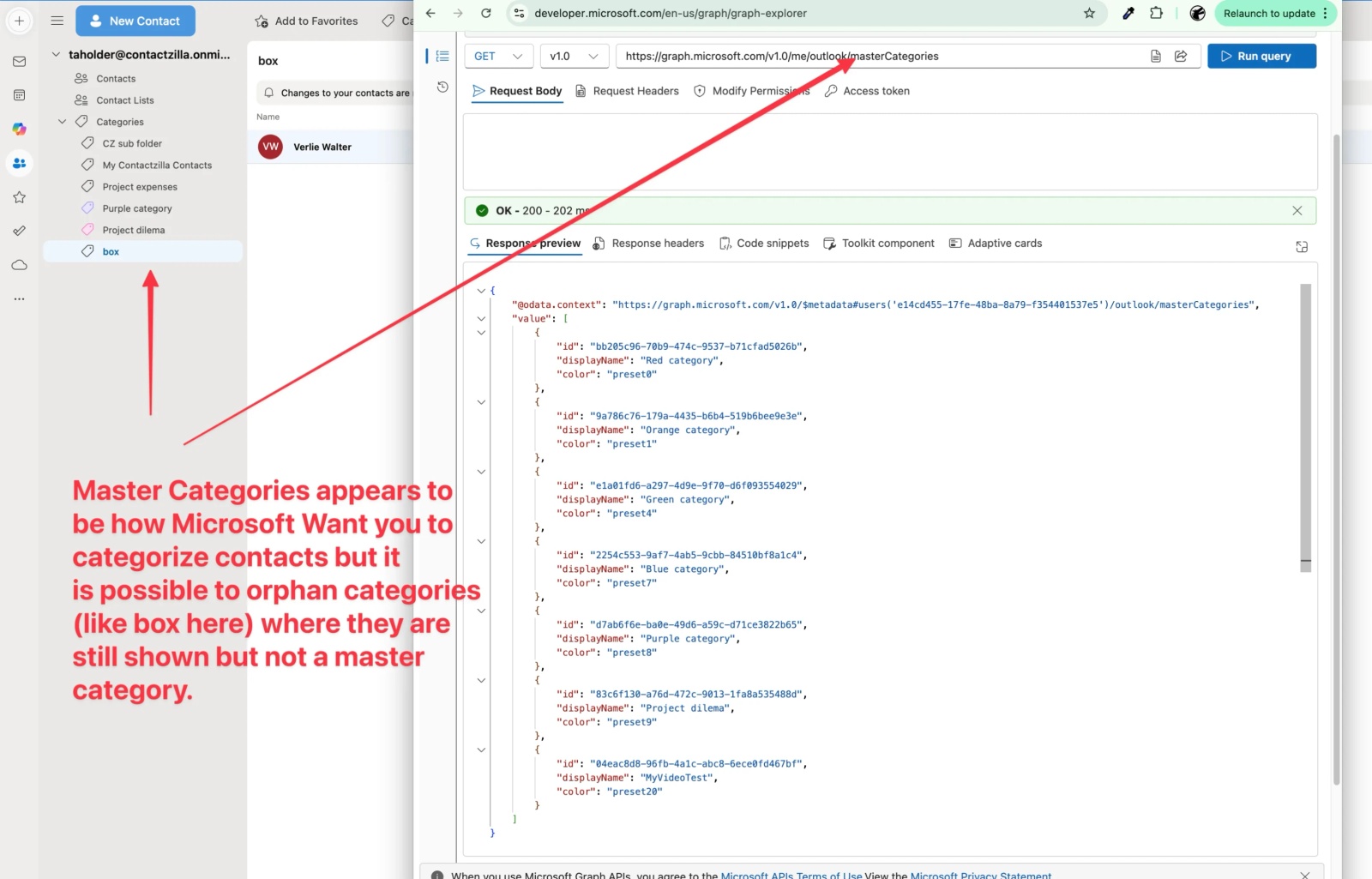The image size is (1372, 879).
Task: Open Access token tab
Action: (867, 91)
